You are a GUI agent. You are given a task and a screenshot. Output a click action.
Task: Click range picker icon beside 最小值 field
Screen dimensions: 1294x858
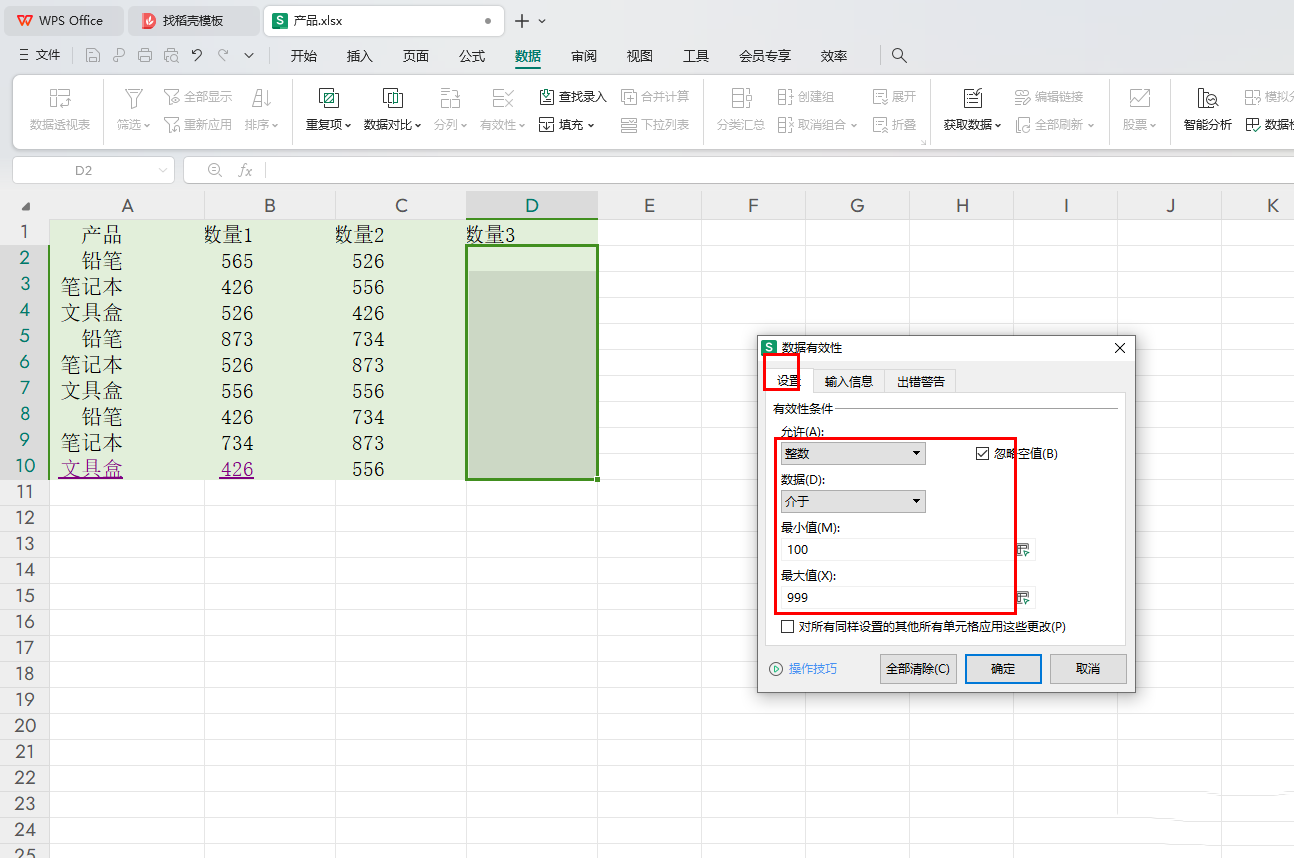coord(1024,549)
